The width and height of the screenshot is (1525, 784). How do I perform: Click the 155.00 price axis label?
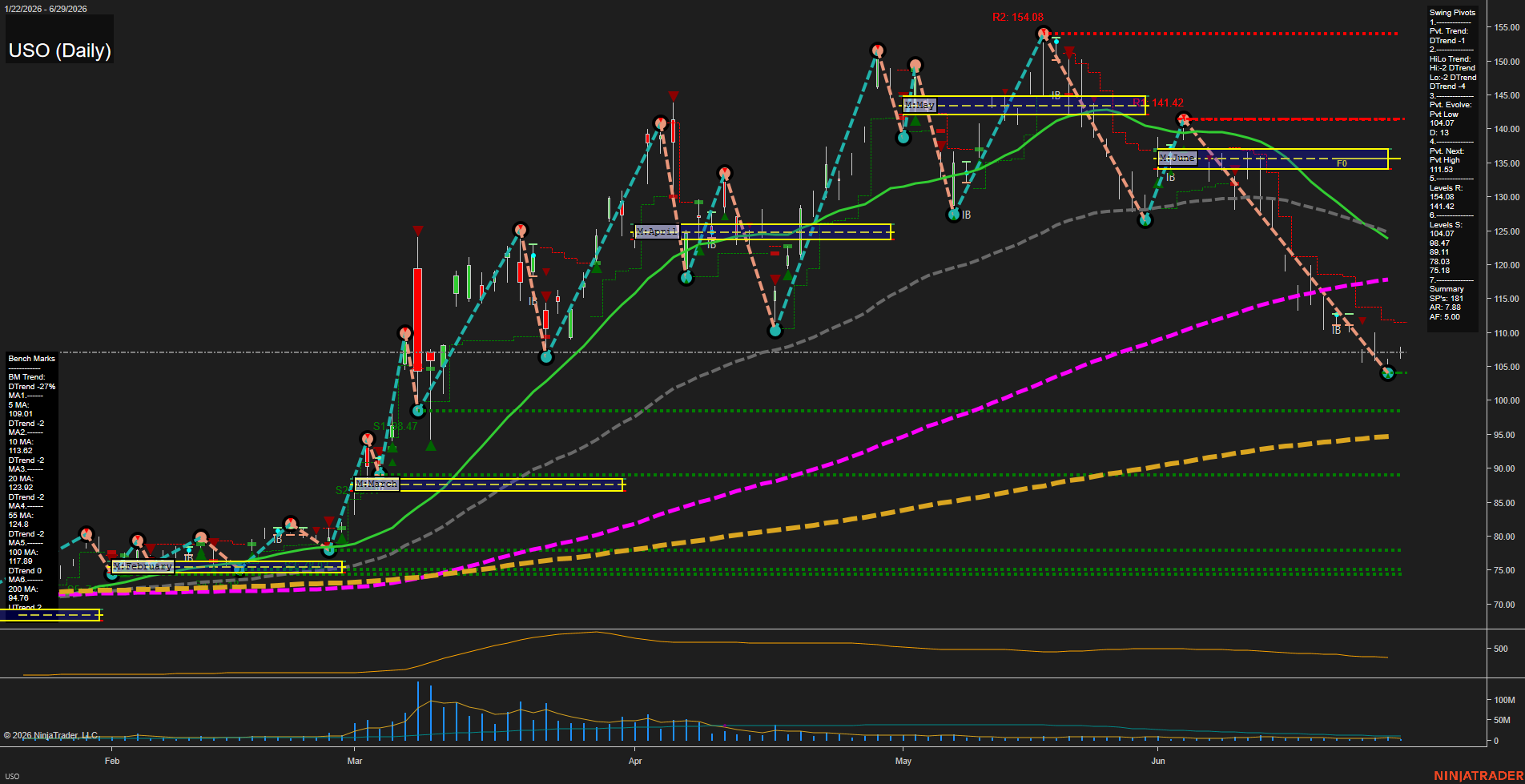click(x=1507, y=27)
